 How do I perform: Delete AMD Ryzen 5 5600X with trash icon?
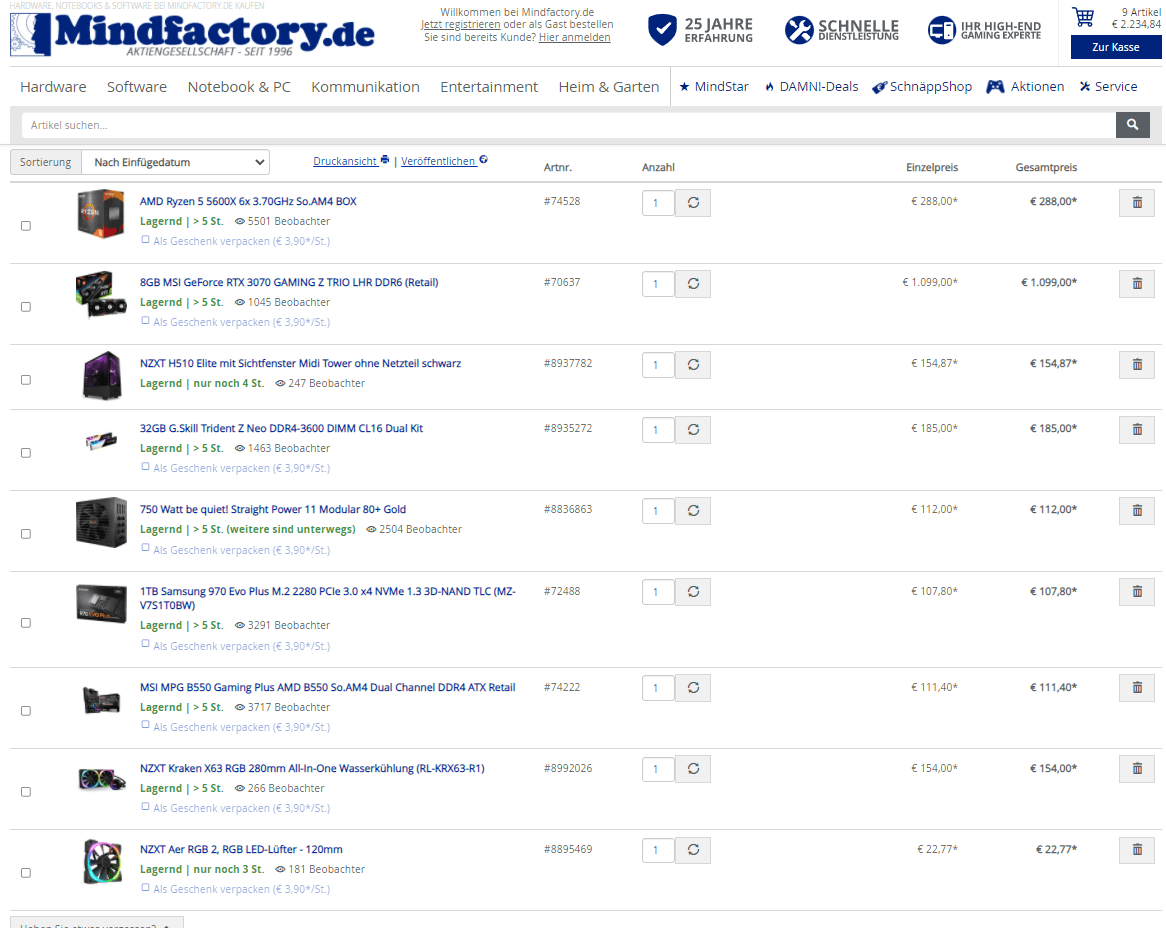1137,203
